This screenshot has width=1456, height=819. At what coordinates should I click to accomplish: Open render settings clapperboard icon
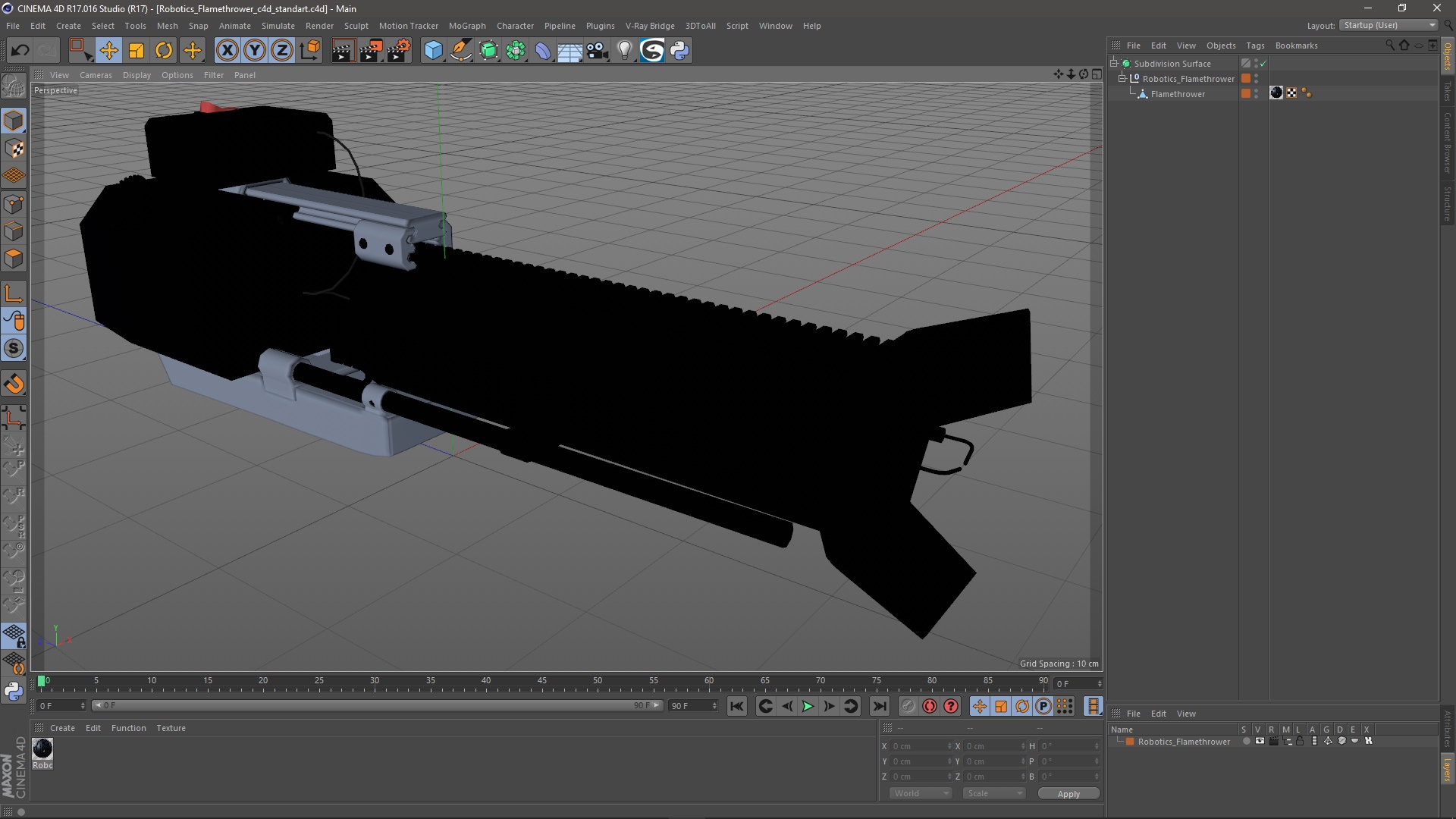pos(399,51)
